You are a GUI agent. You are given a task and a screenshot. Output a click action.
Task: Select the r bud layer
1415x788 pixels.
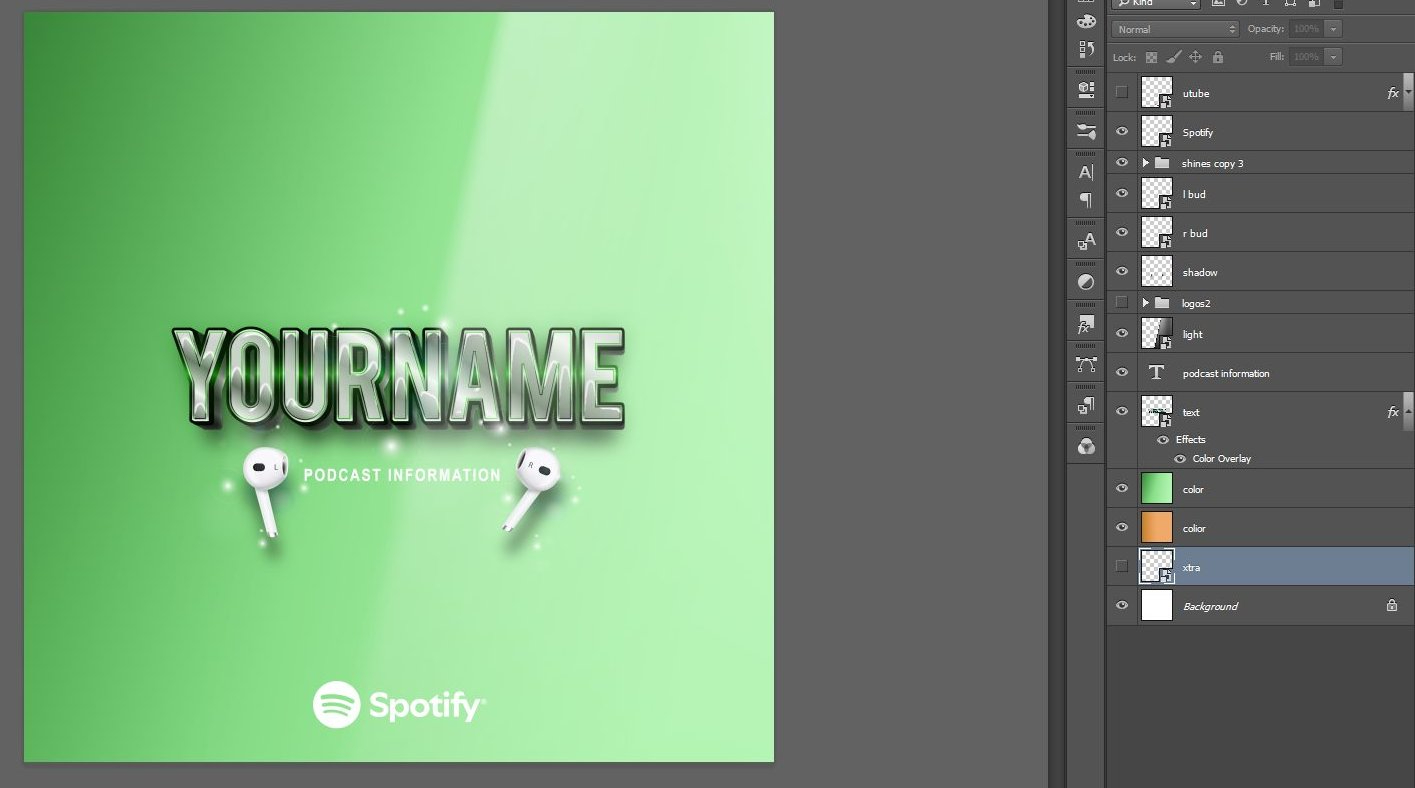(x=1195, y=233)
